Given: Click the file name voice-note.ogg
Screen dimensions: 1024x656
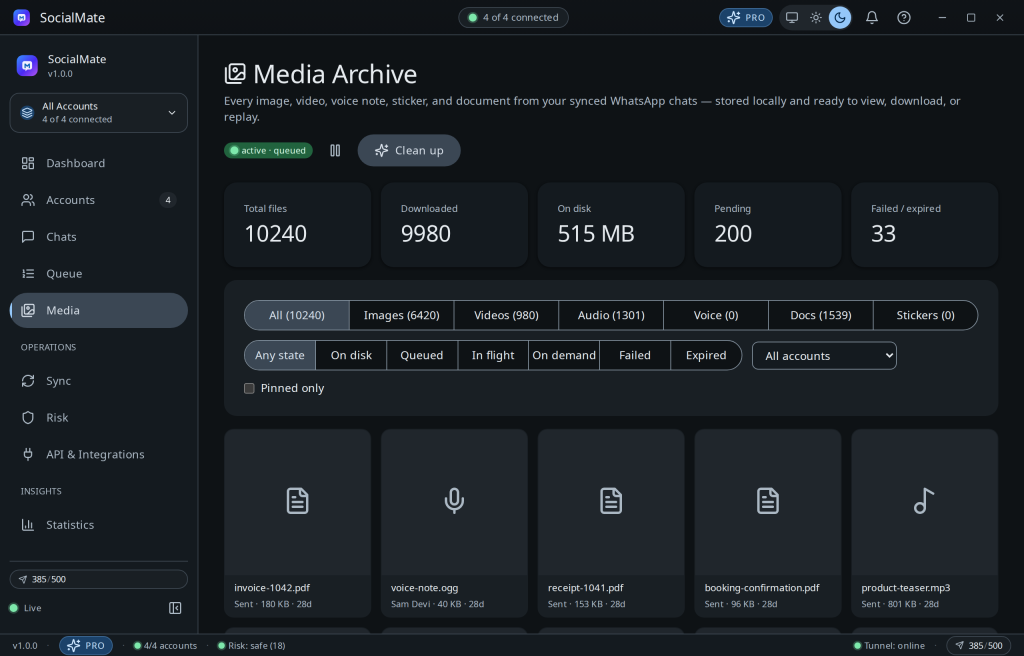Looking at the screenshot, I should point(424,588).
